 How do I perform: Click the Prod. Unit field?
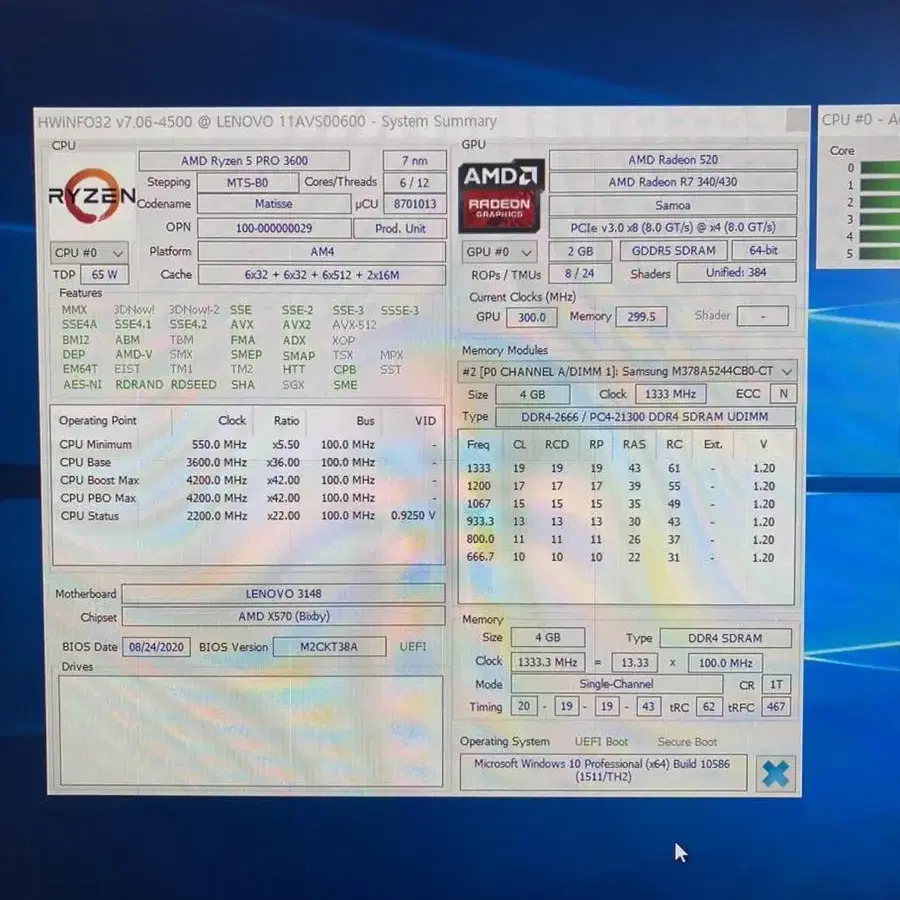(400, 228)
